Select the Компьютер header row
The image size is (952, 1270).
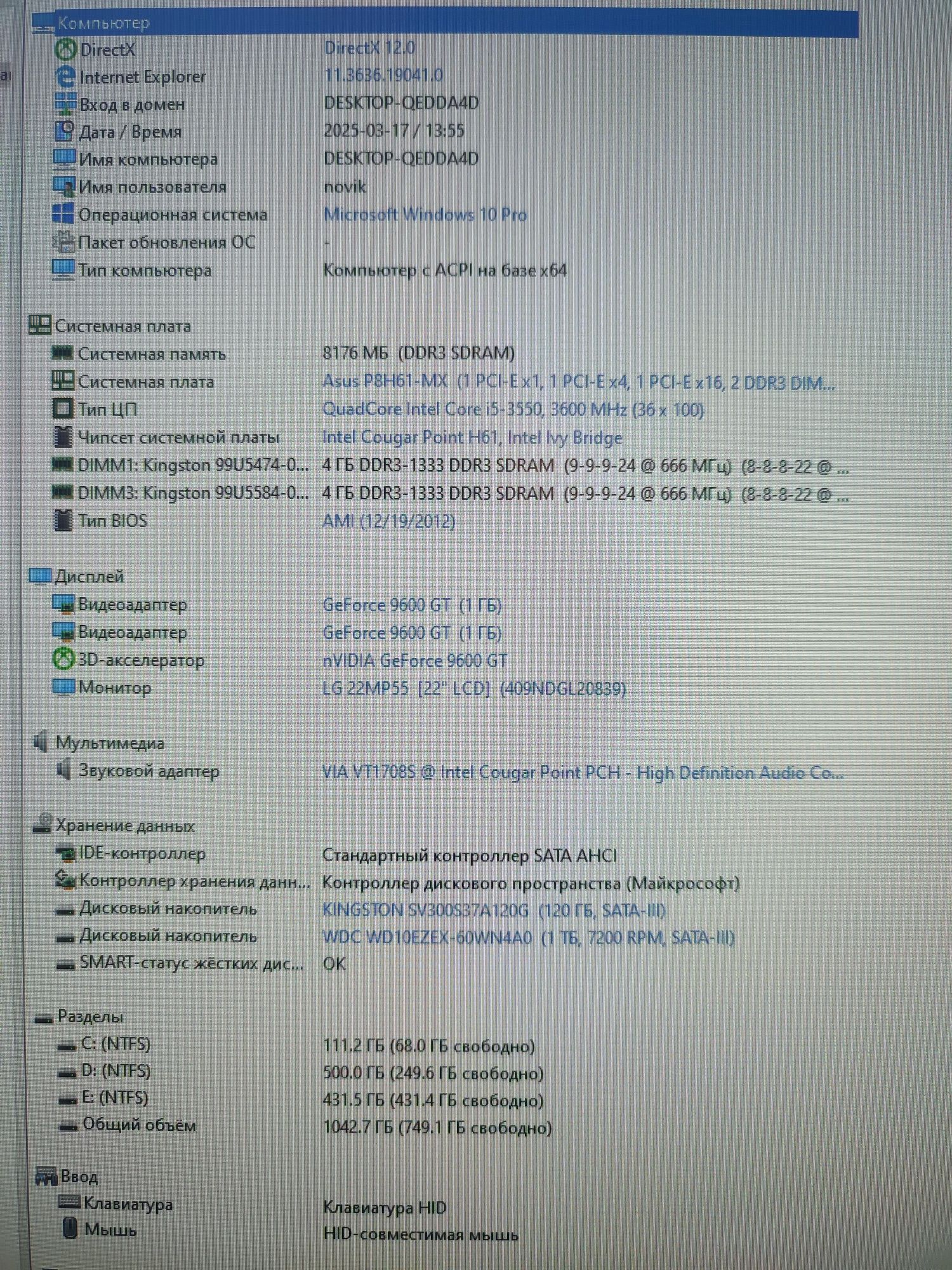tap(444, 23)
